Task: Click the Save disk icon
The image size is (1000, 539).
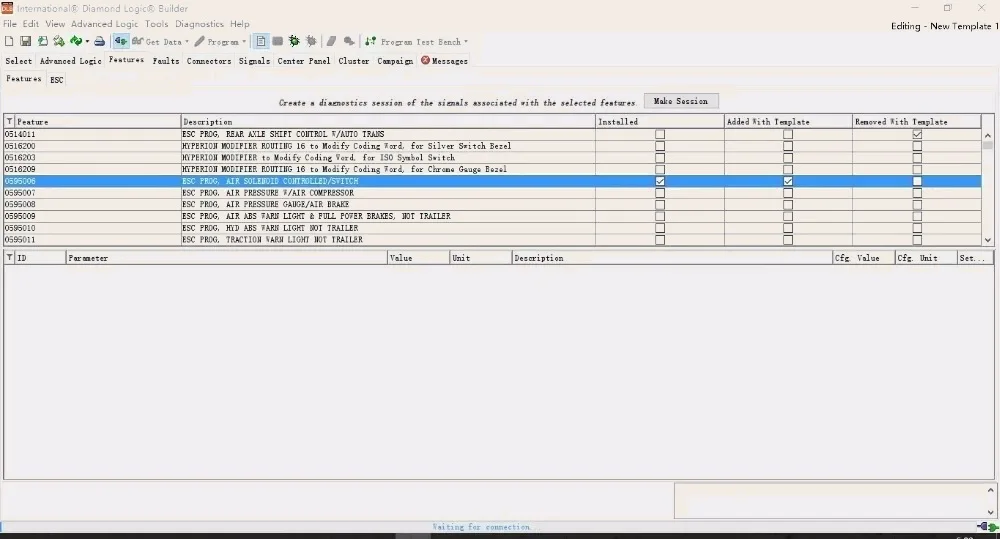Action: (x=26, y=41)
